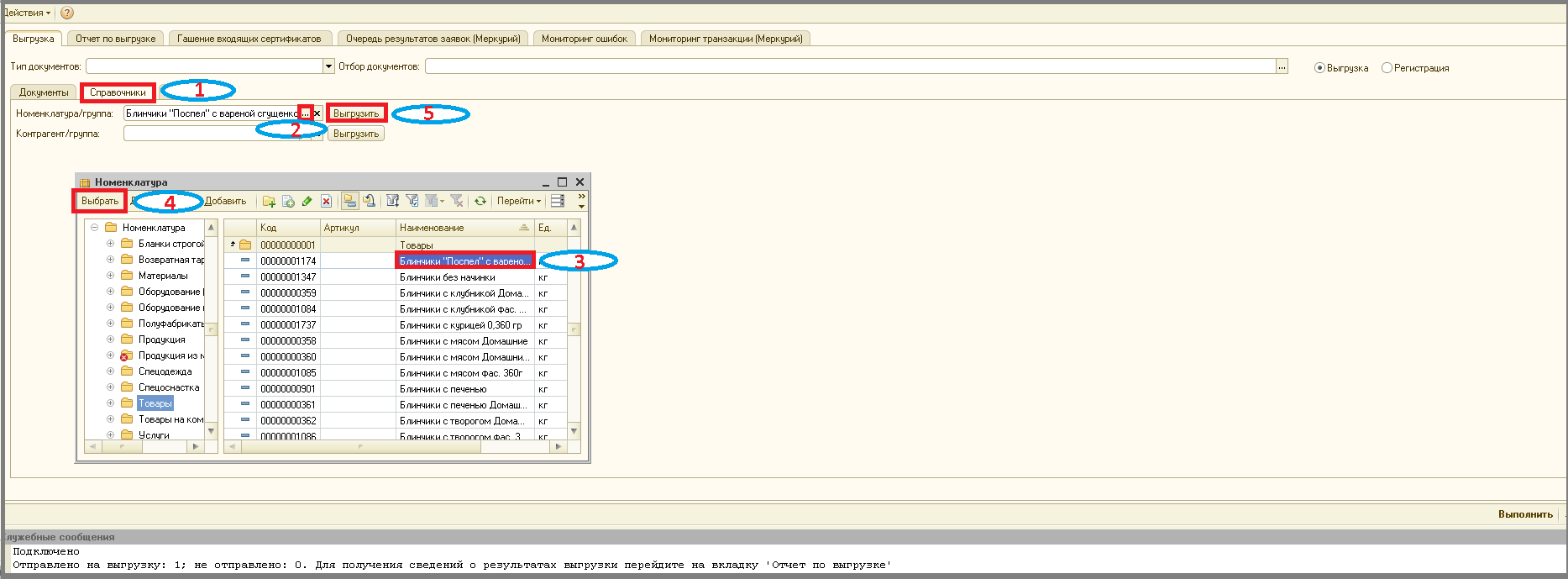Expand the Бланки строгой tree folder
This screenshot has height=579, width=1568.
point(110,244)
